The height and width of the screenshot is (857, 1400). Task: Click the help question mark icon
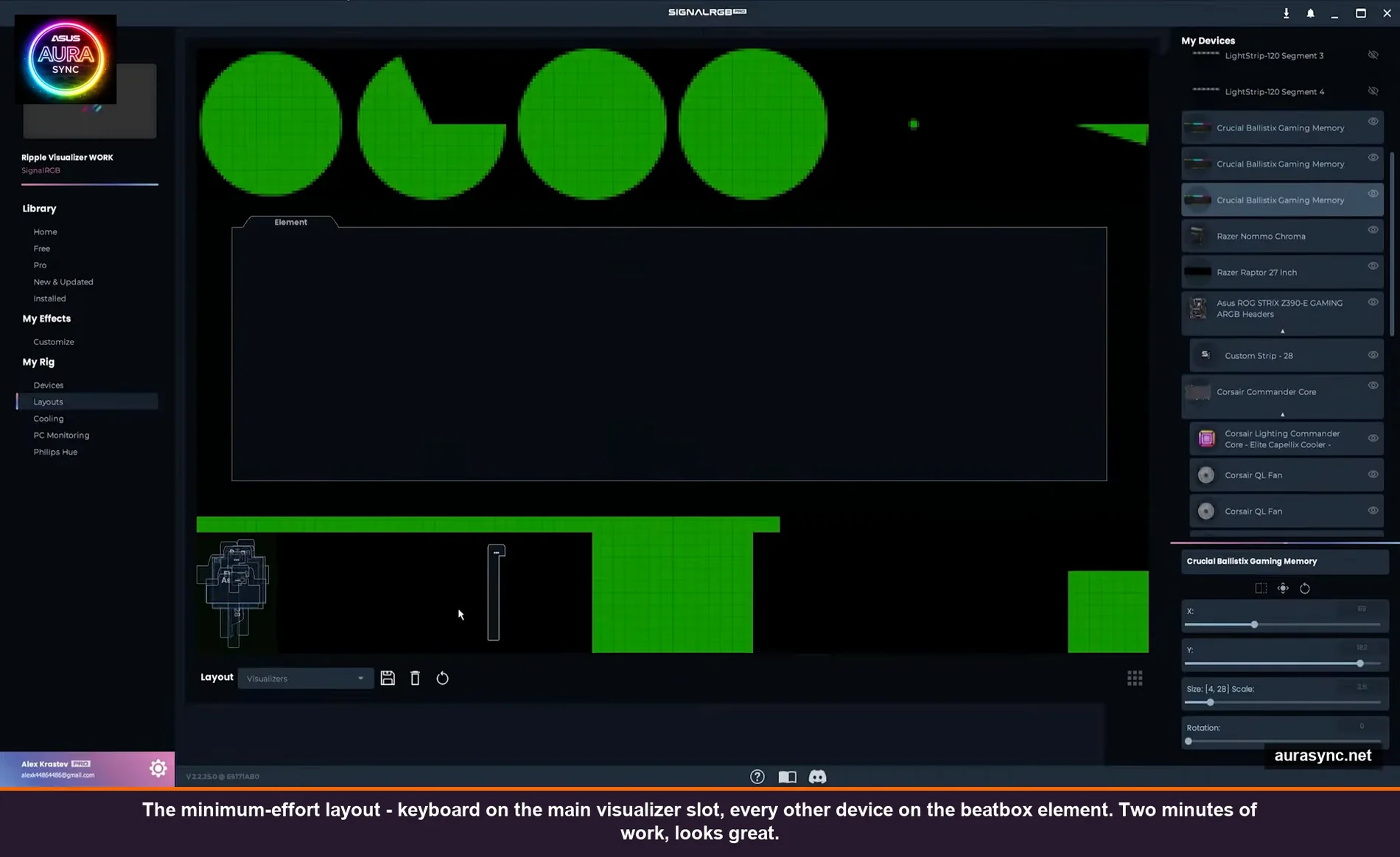click(757, 776)
